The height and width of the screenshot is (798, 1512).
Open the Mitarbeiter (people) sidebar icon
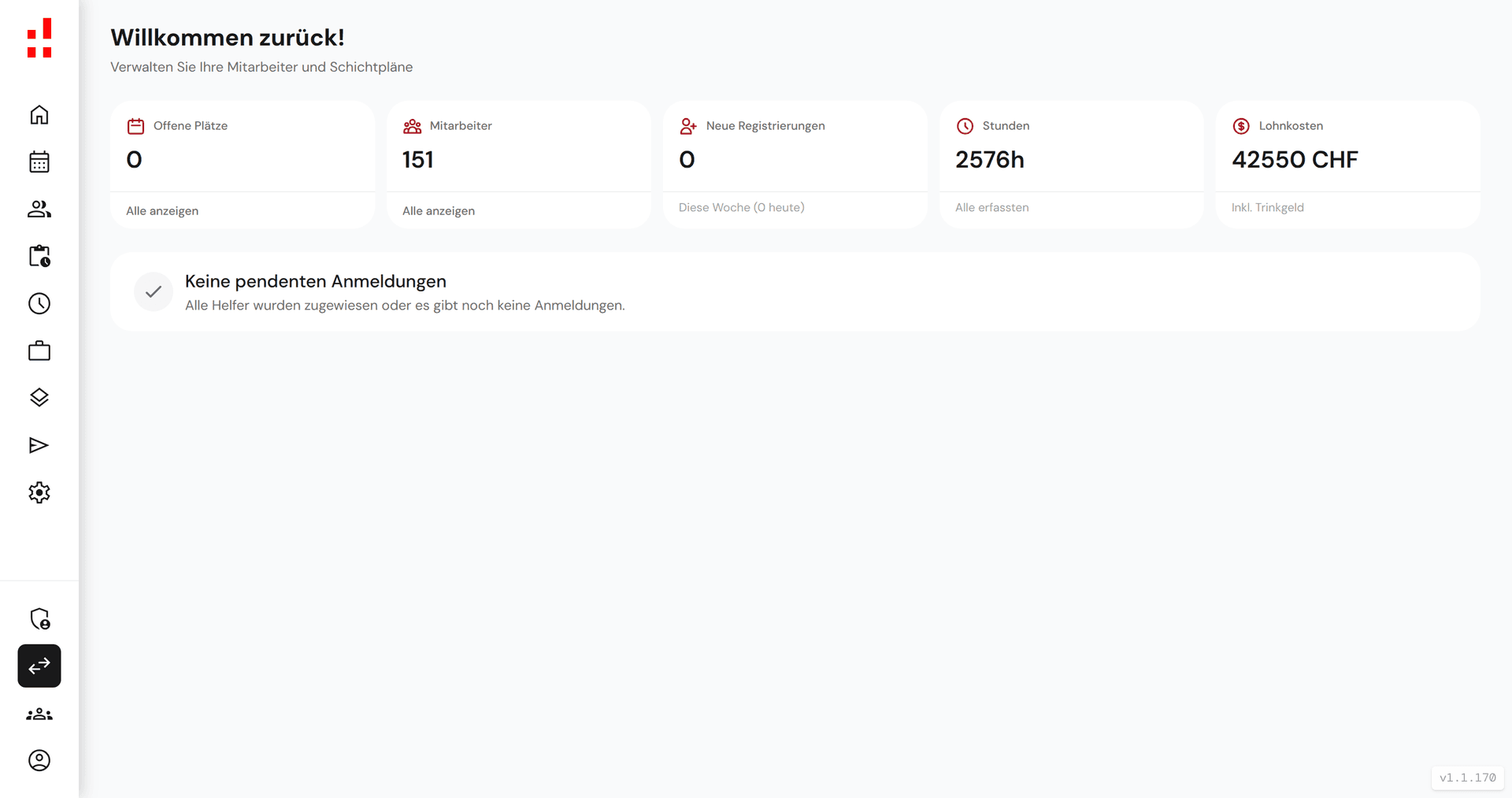pyautogui.click(x=39, y=209)
